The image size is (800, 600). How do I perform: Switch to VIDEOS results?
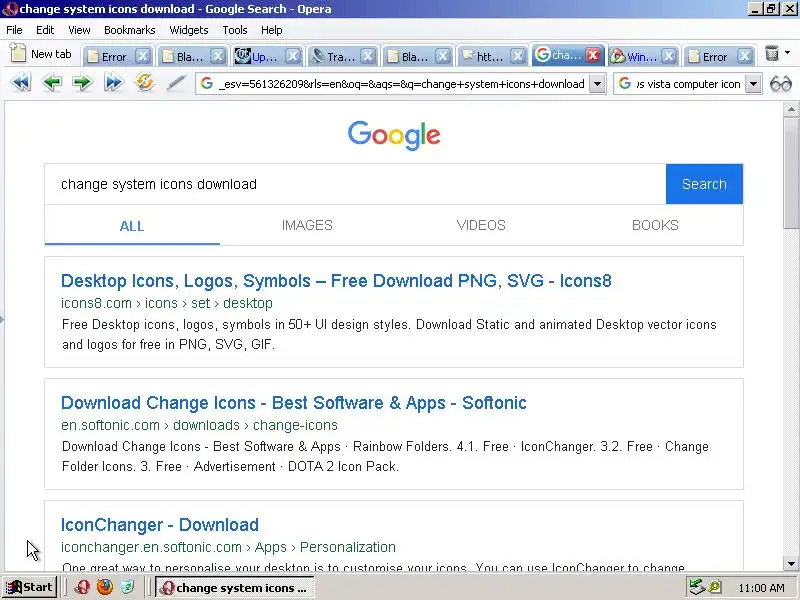coord(481,226)
